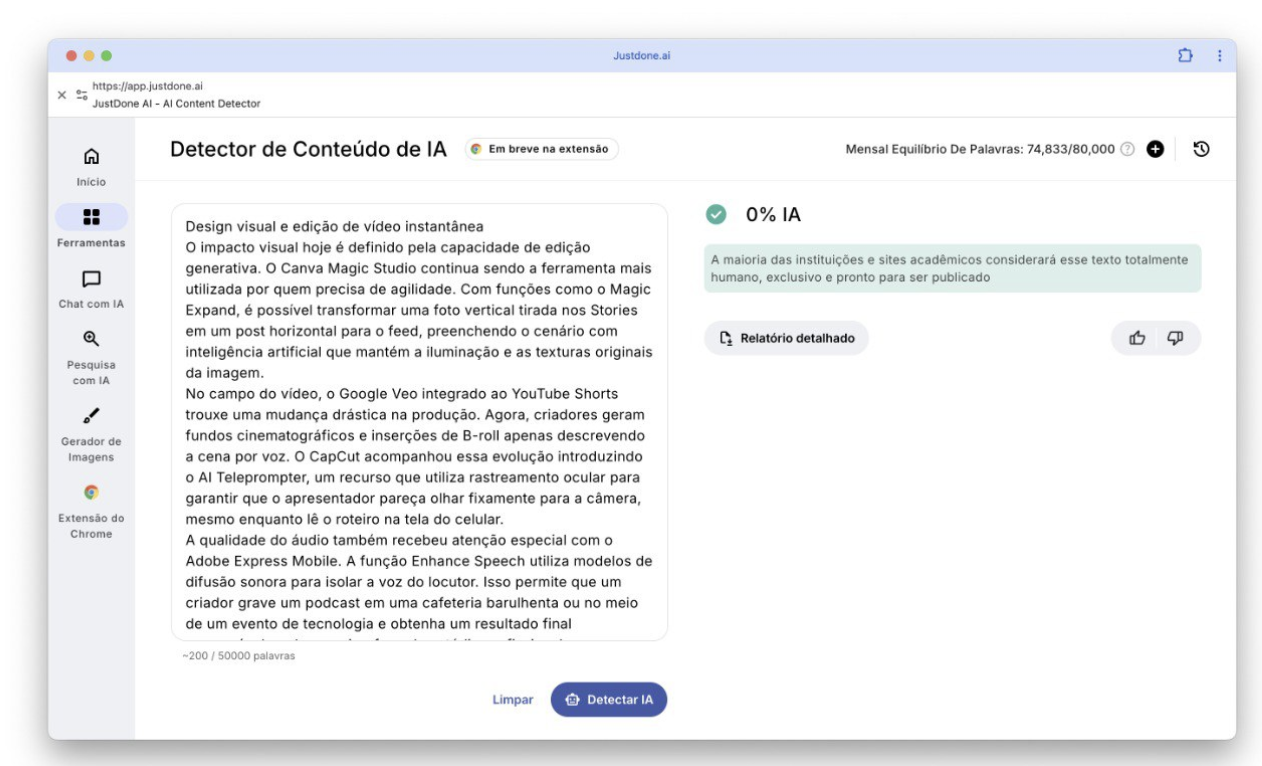Click inside the text input area
1262x766 pixels.
click(x=419, y=420)
